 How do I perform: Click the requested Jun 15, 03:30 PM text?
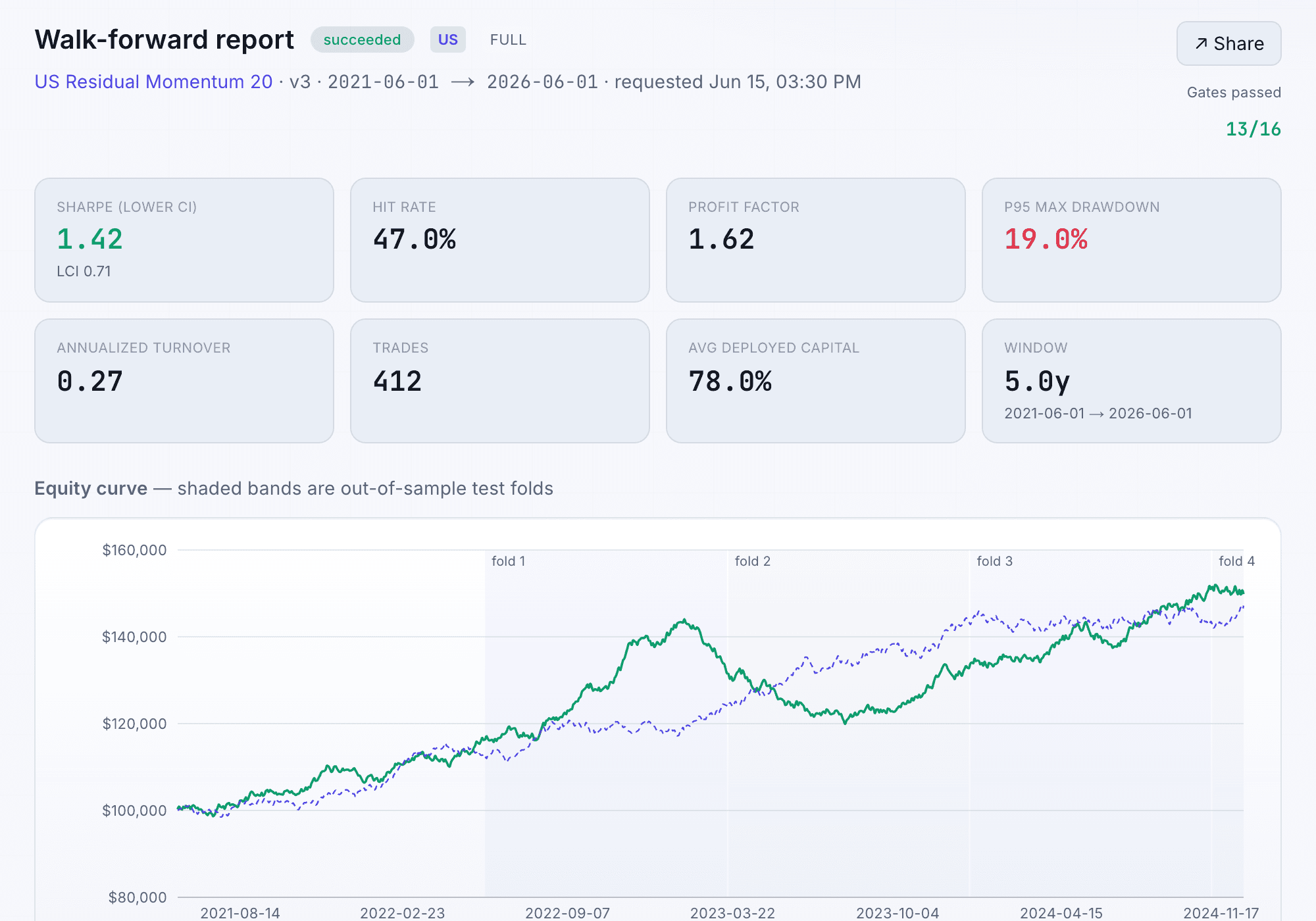click(738, 82)
